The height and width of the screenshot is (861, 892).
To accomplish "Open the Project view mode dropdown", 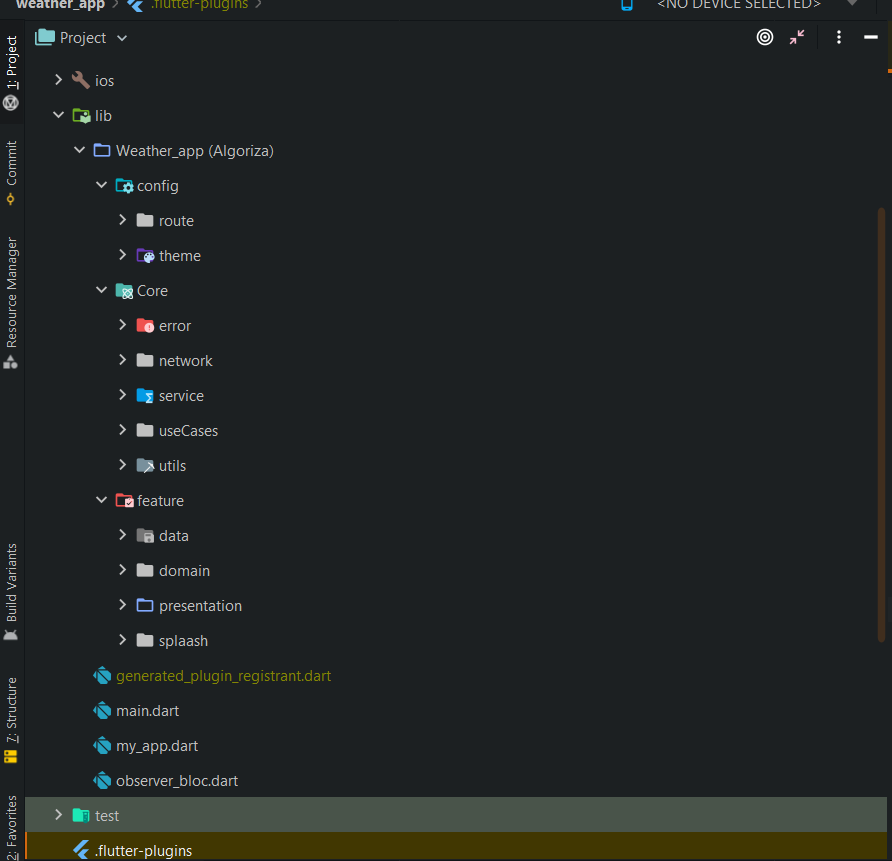I will [x=81, y=37].
